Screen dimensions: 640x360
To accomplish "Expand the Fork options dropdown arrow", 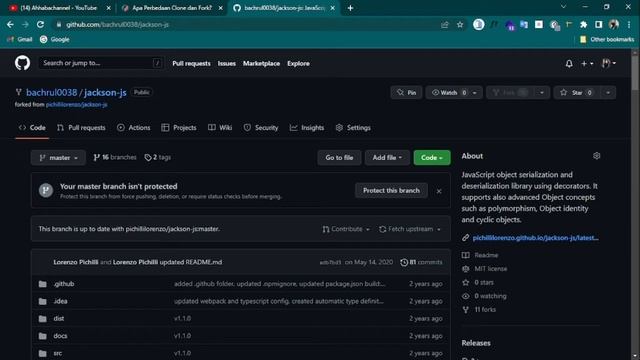I will tap(542, 93).
